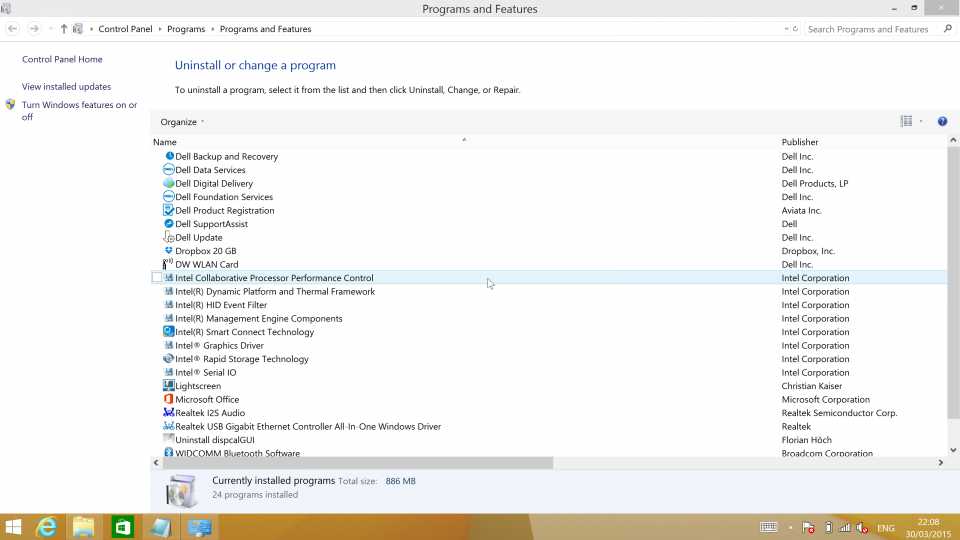
Task: Click the Dell SupportAssist icon
Action: pyautogui.click(x=169, y=223)
